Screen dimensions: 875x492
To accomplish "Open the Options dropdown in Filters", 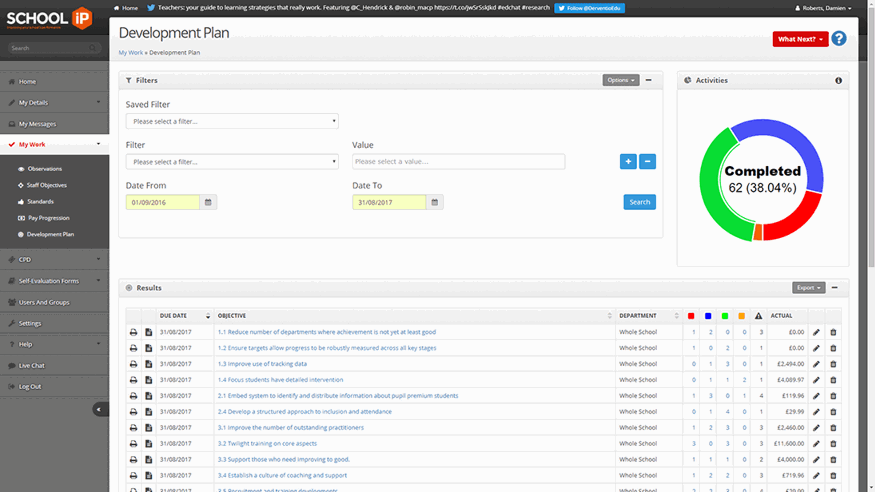I will (x=621, y=80).
